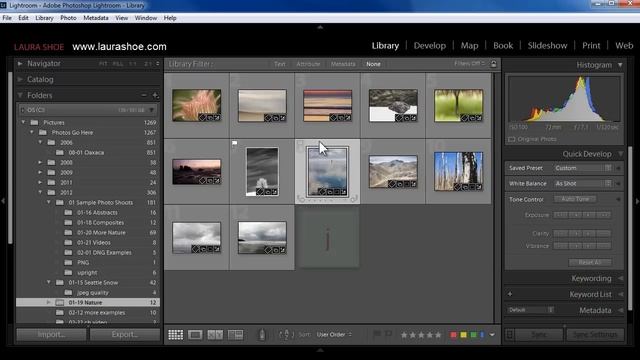Enable Attribute filter in Library Filter
Image resolution: width=640 pixels, height=360 pixels.
click(x=308, y=64)
